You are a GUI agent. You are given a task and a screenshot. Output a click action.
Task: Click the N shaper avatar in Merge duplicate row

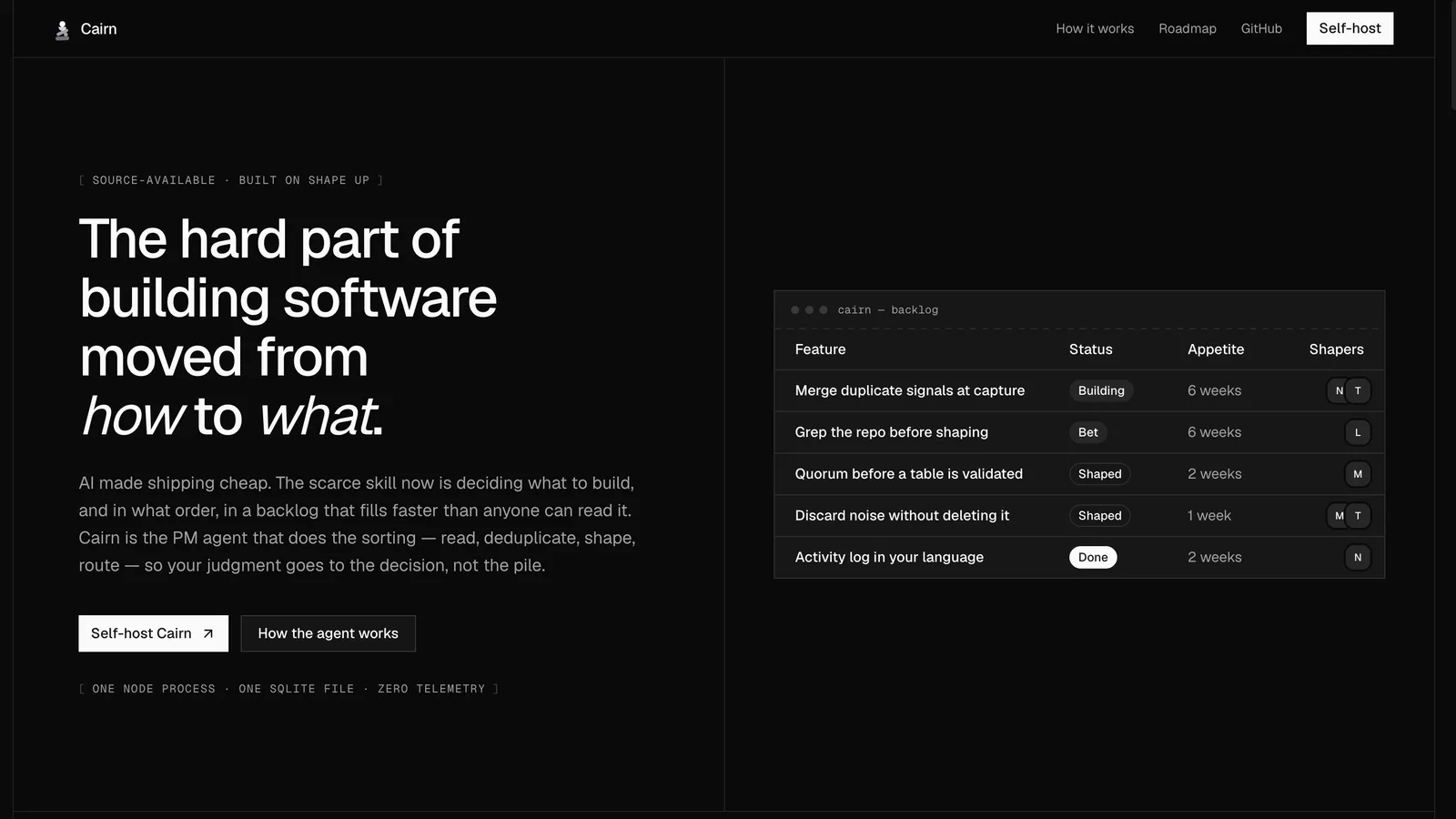pos(1339,391)
